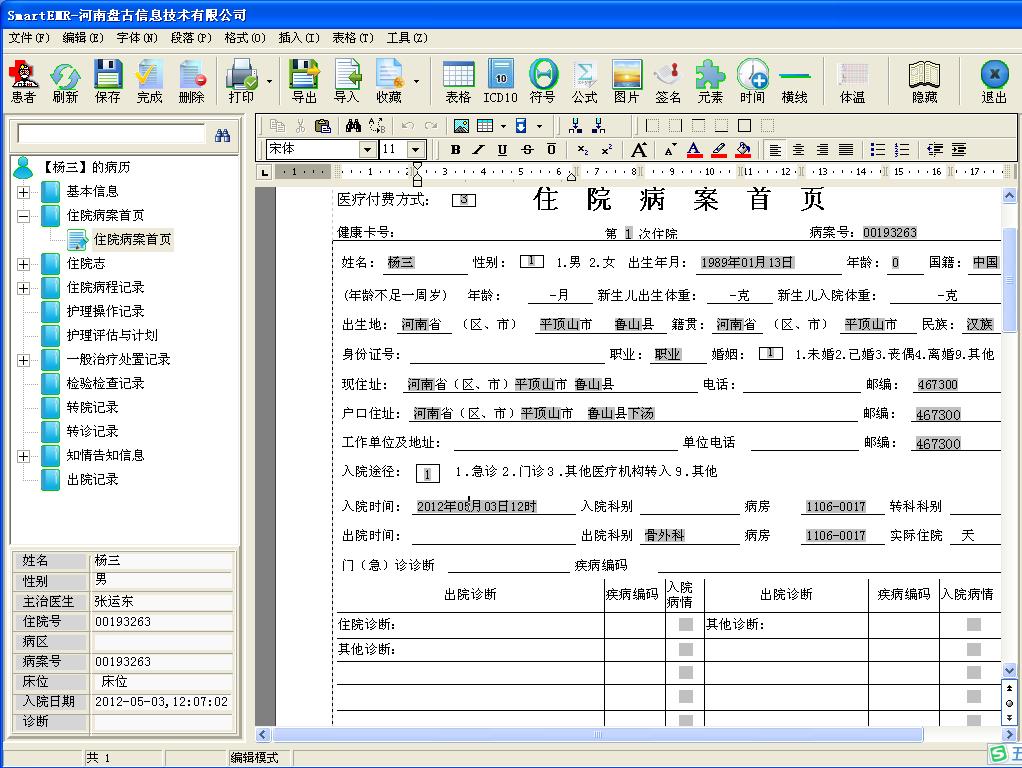Screen dimensions: 1022x768
Task: Open the 格式(O) menu
Action: [245, 38]
